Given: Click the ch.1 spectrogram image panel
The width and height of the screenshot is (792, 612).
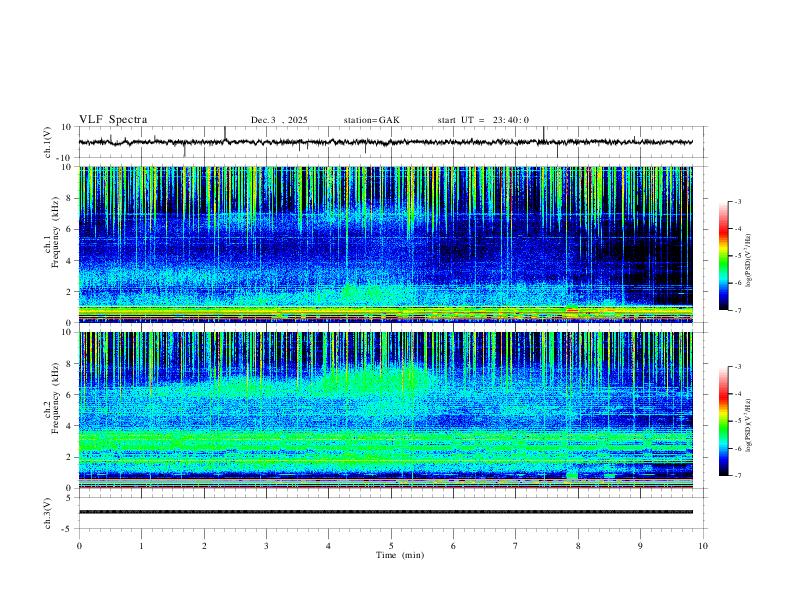Looking at the screenshot, I should (386, 244).
